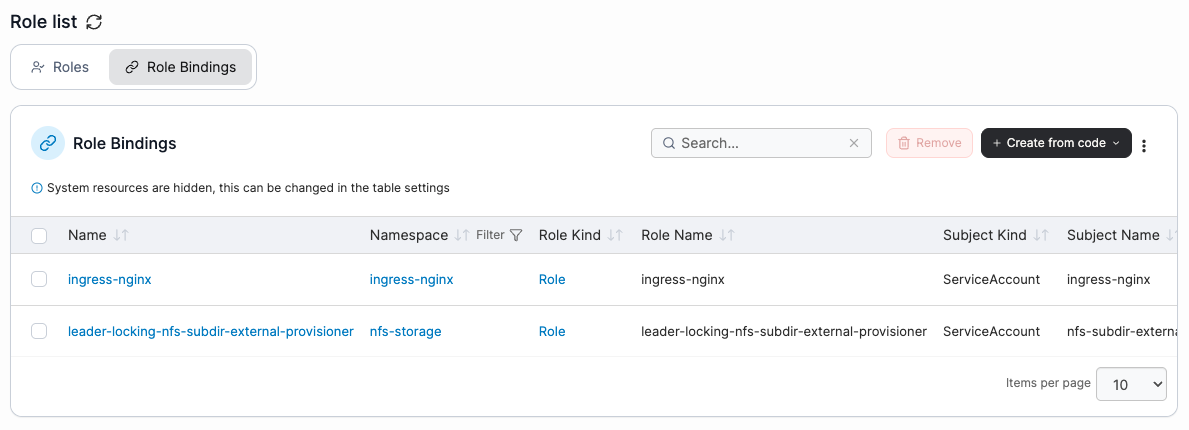This screenshot has height=430, width=1189.
Task: Sort by Subject Kind column arrows
Action: pos(1041,235)
